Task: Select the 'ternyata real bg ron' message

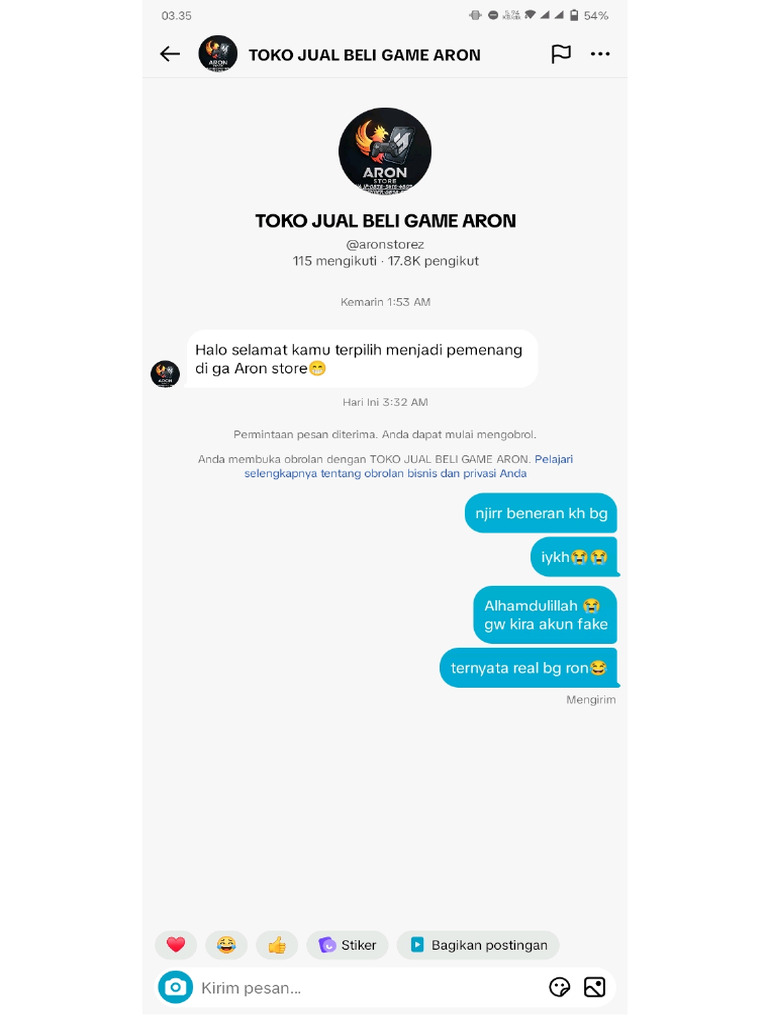Action: pos(528,667)
